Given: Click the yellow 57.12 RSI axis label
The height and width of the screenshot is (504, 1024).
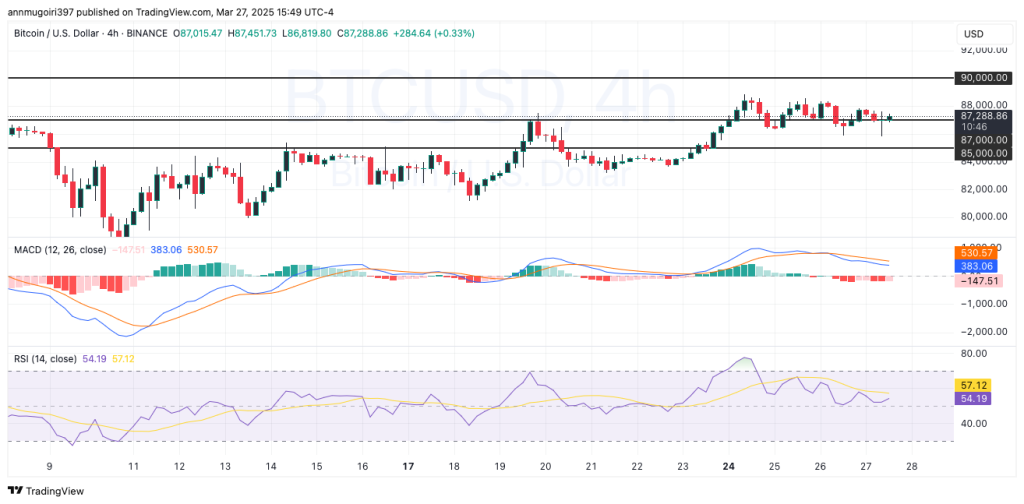Looking at the screenshot, I should pyautogui.click(x=974, y=384).
